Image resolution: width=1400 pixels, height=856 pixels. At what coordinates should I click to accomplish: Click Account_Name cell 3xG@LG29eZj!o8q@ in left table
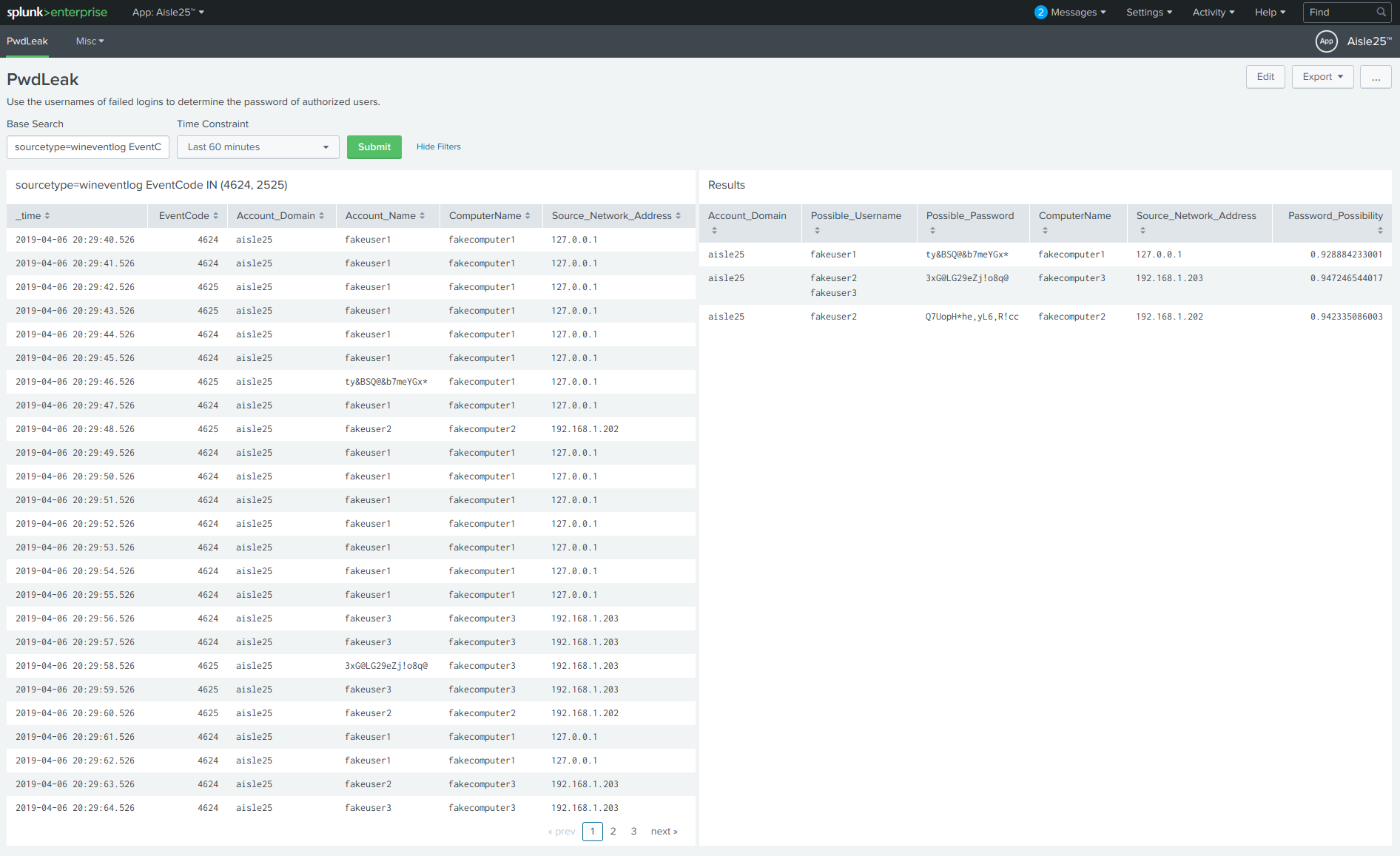click(386, 666)
